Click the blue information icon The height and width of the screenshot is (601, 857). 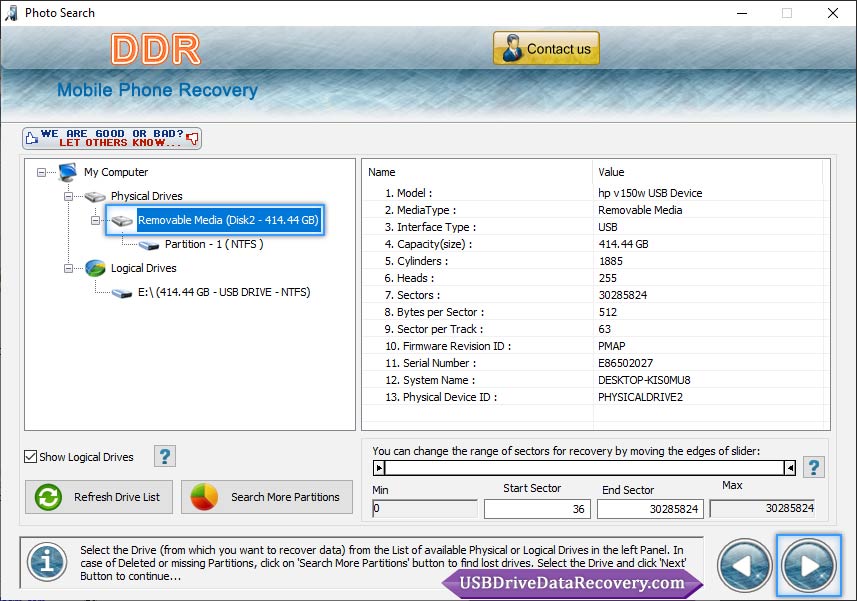click(x=47, y=562)
